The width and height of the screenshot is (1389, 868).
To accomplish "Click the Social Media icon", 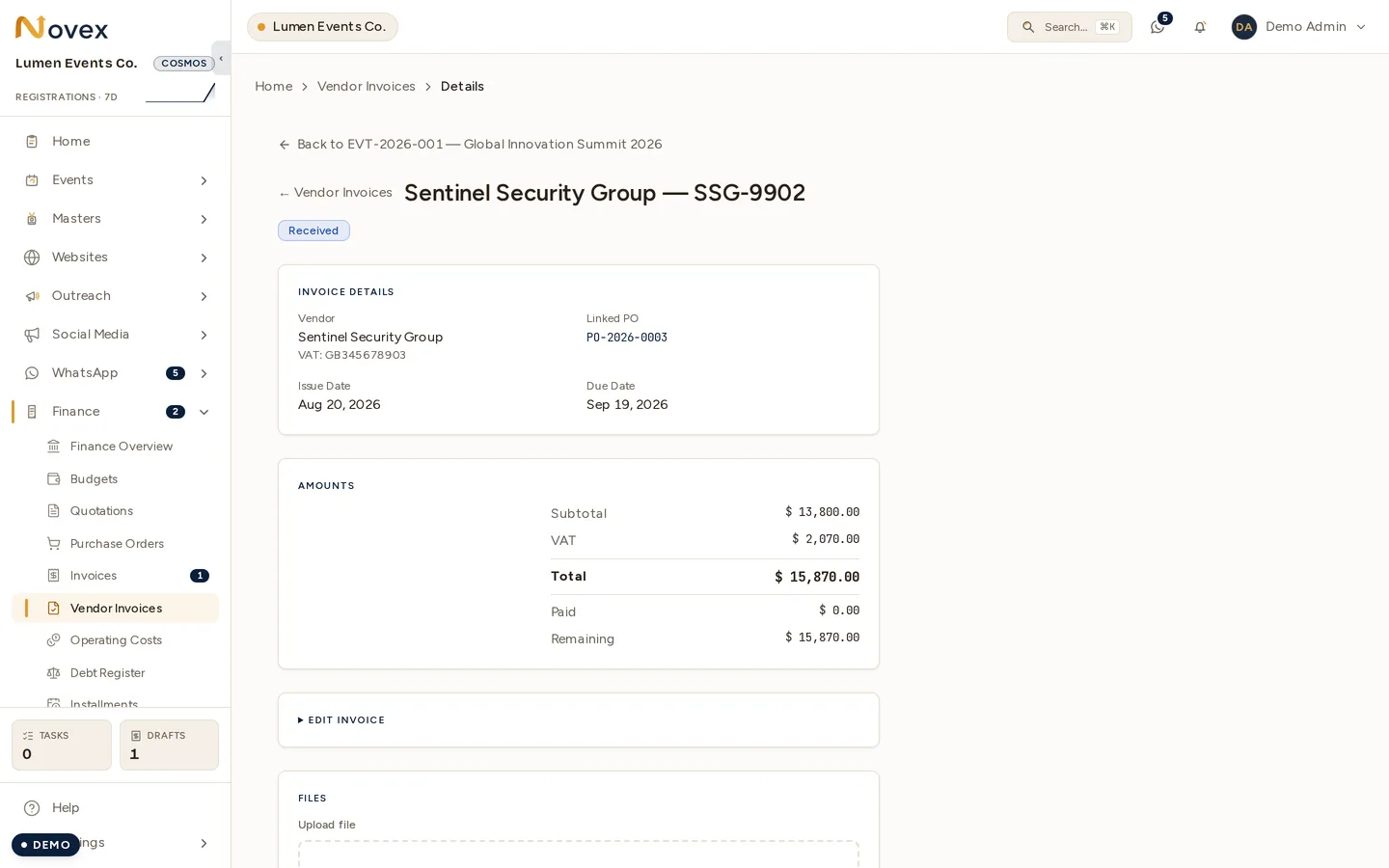I will tap(32, 335).
